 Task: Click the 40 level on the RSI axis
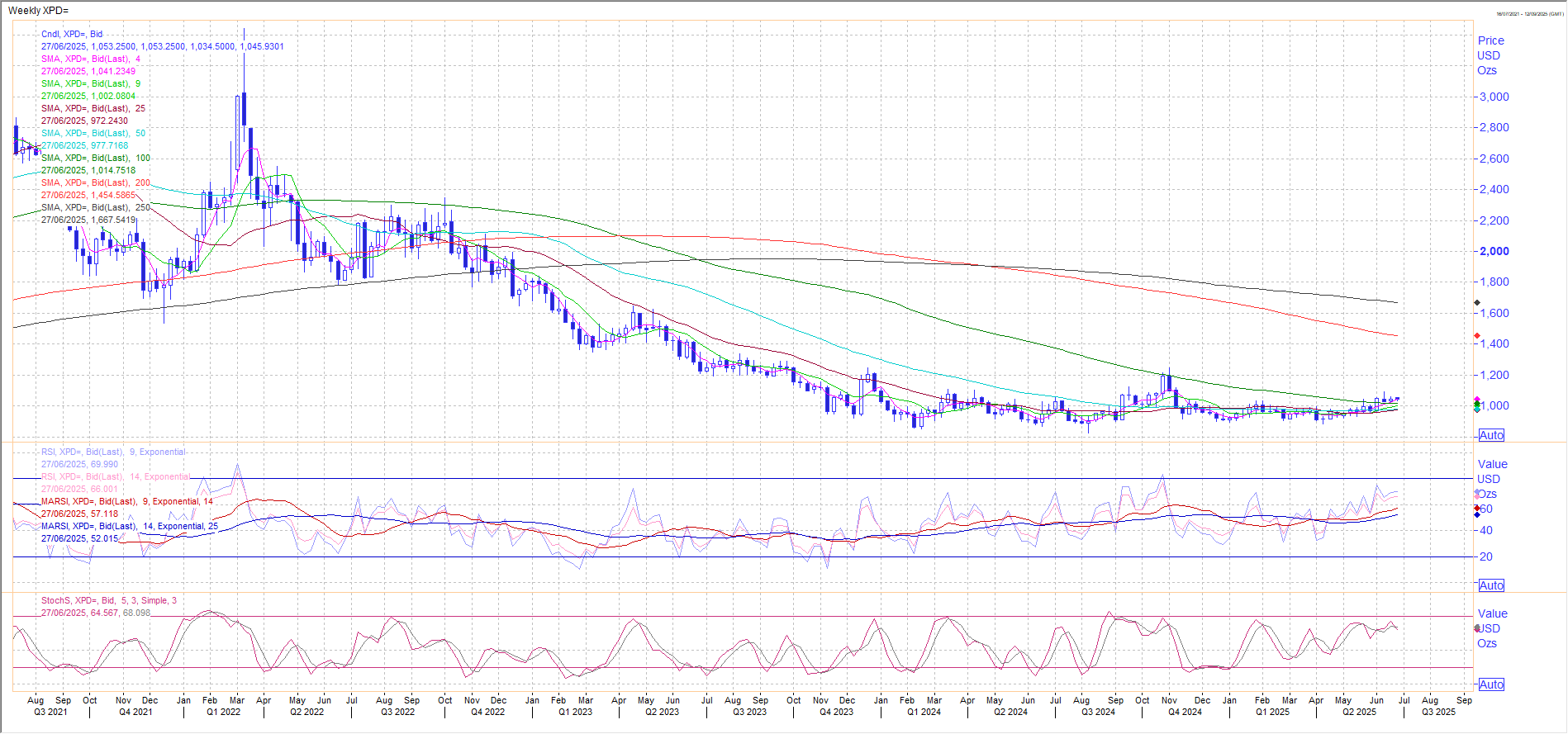coord(1485,530)
